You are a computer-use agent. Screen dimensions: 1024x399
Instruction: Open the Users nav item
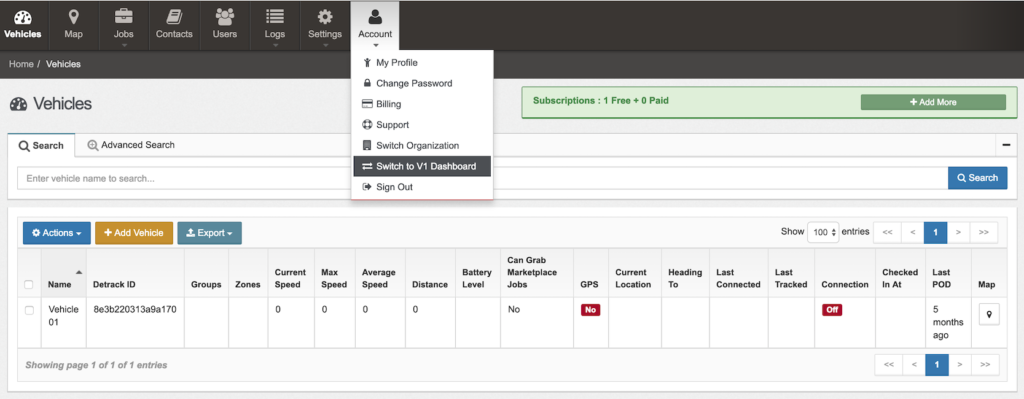(x=225, y=25)
